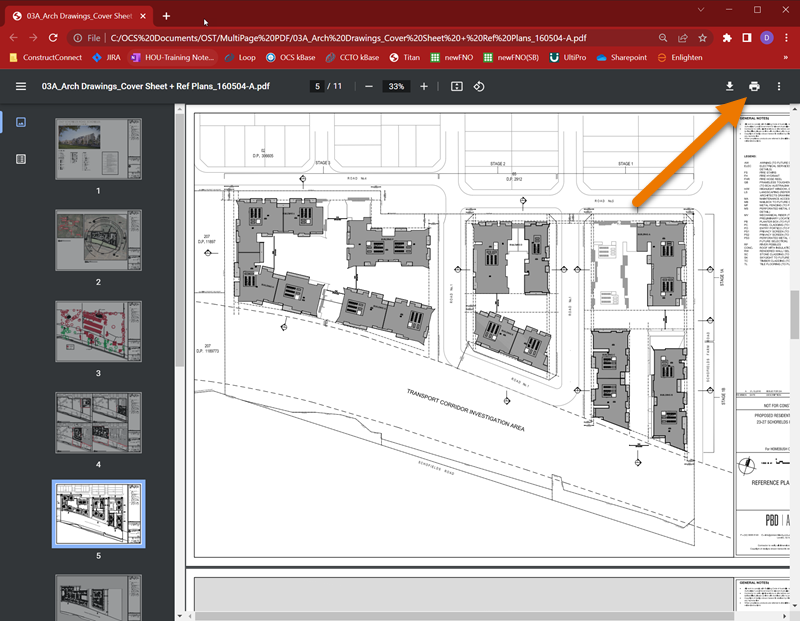Open the Sharepoint bookmark
This screenshot has width=800, height=621.
[621, 58]
